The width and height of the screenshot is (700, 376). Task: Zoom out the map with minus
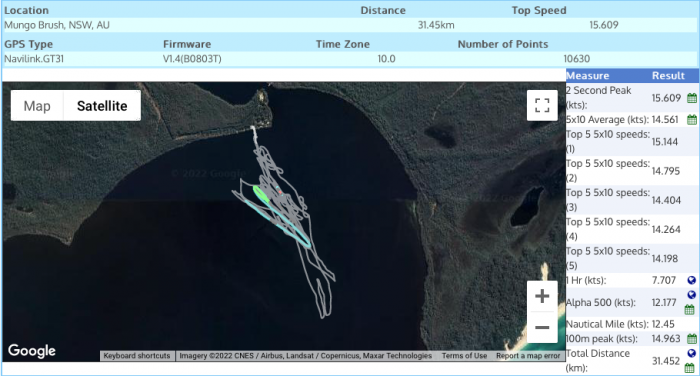point(542,327)
